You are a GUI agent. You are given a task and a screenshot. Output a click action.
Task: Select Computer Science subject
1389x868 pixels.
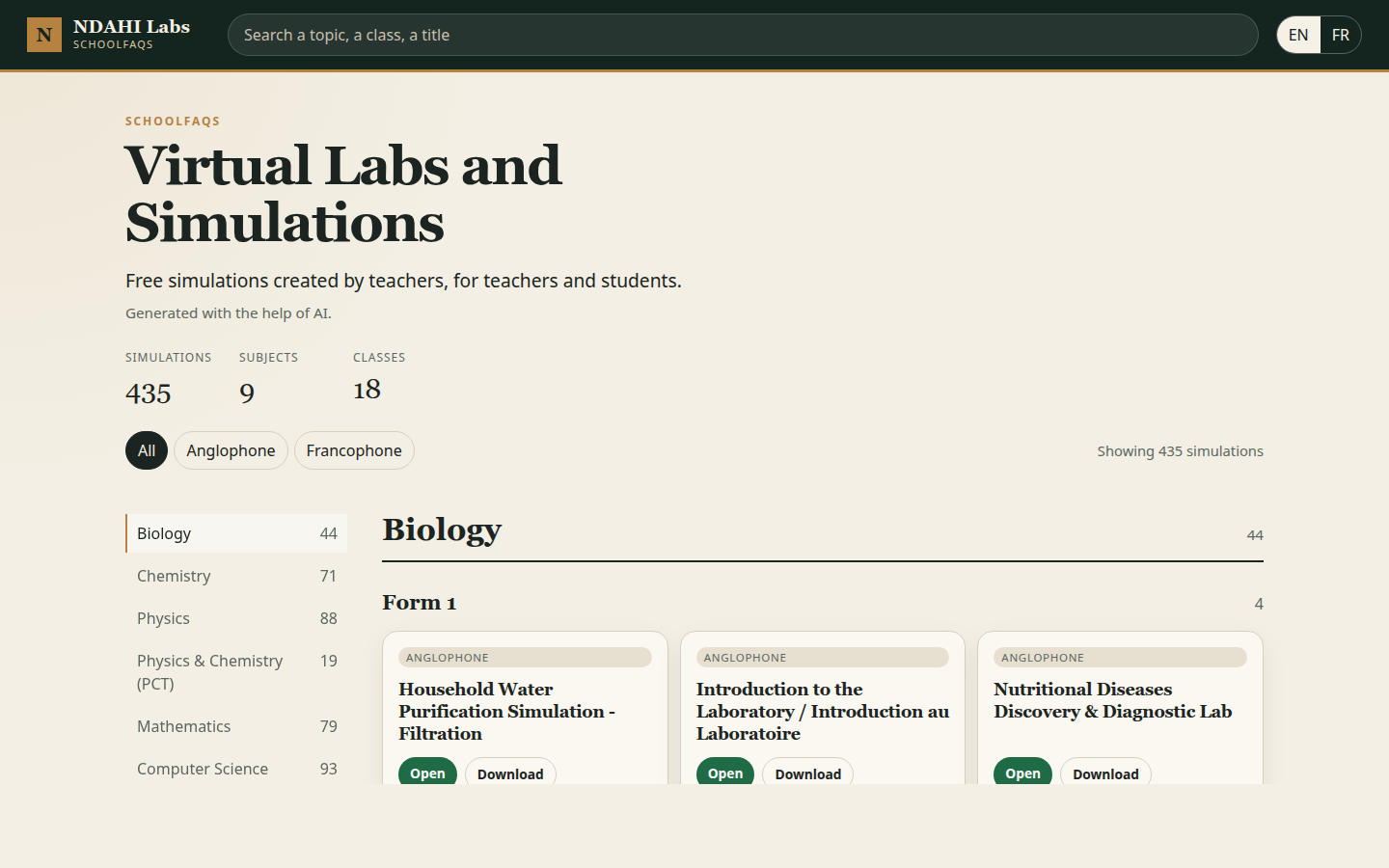tap(236, 769)
